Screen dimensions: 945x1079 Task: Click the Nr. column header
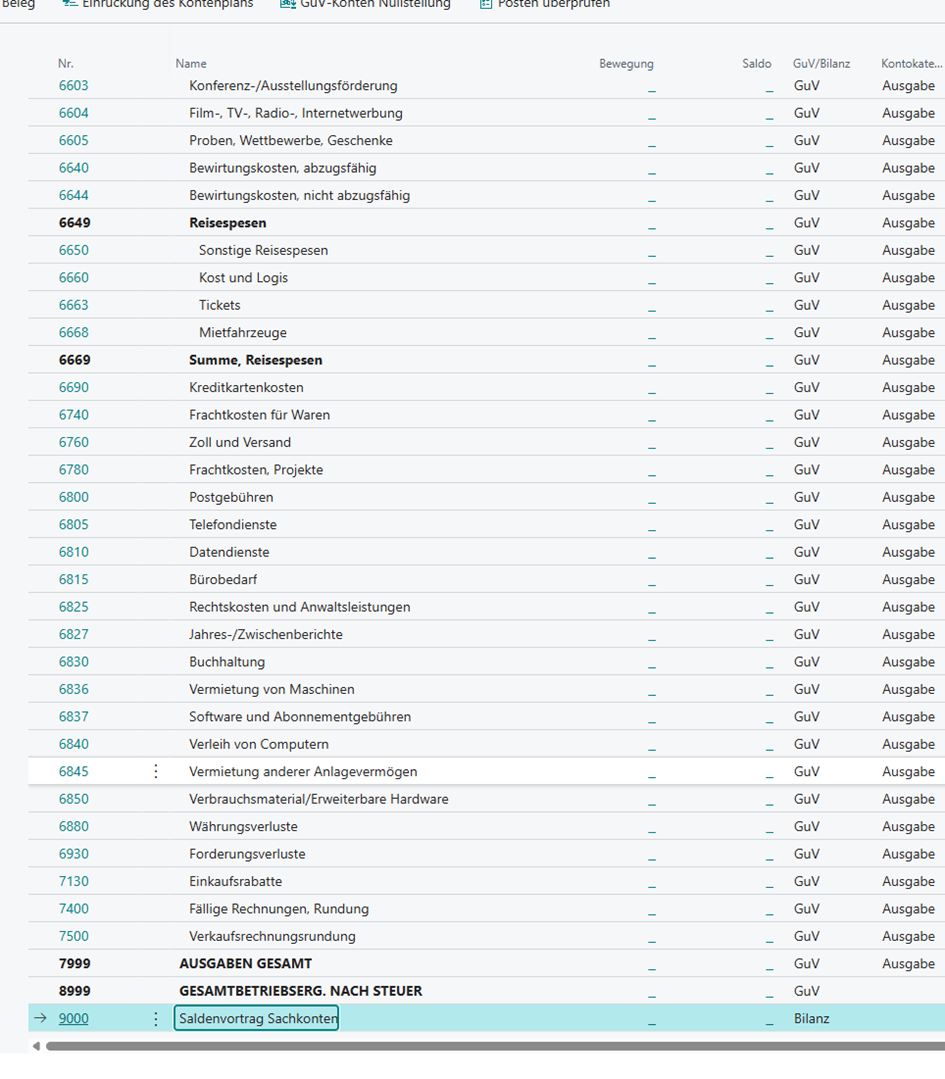coord(66,63)
